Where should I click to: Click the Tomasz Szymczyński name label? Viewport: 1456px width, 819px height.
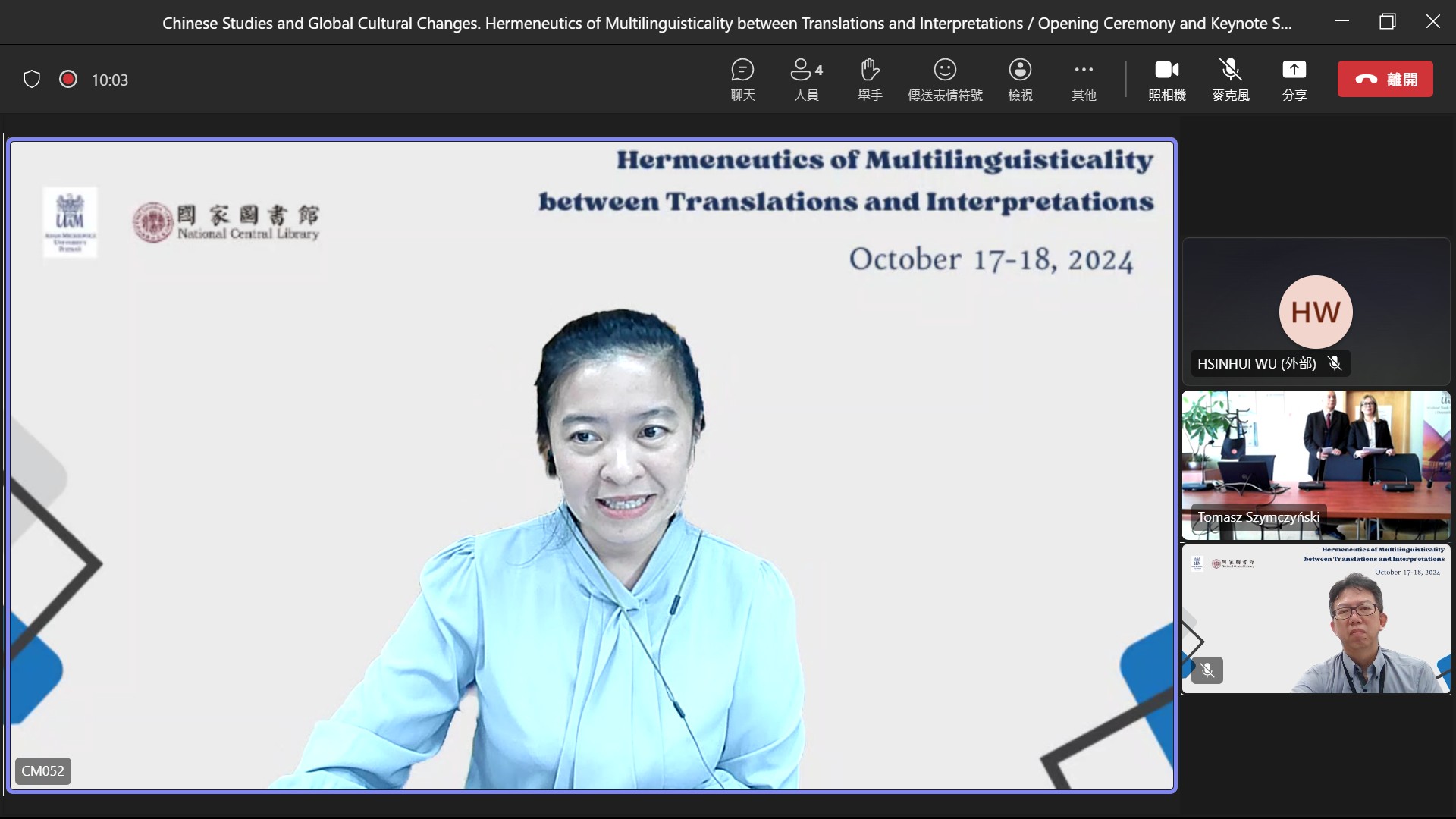(1258, 516)
